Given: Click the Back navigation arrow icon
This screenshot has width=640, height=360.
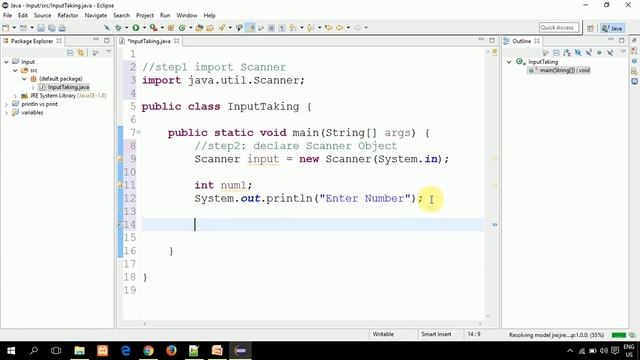Looking at the screenshot, I should pos(340,28).
